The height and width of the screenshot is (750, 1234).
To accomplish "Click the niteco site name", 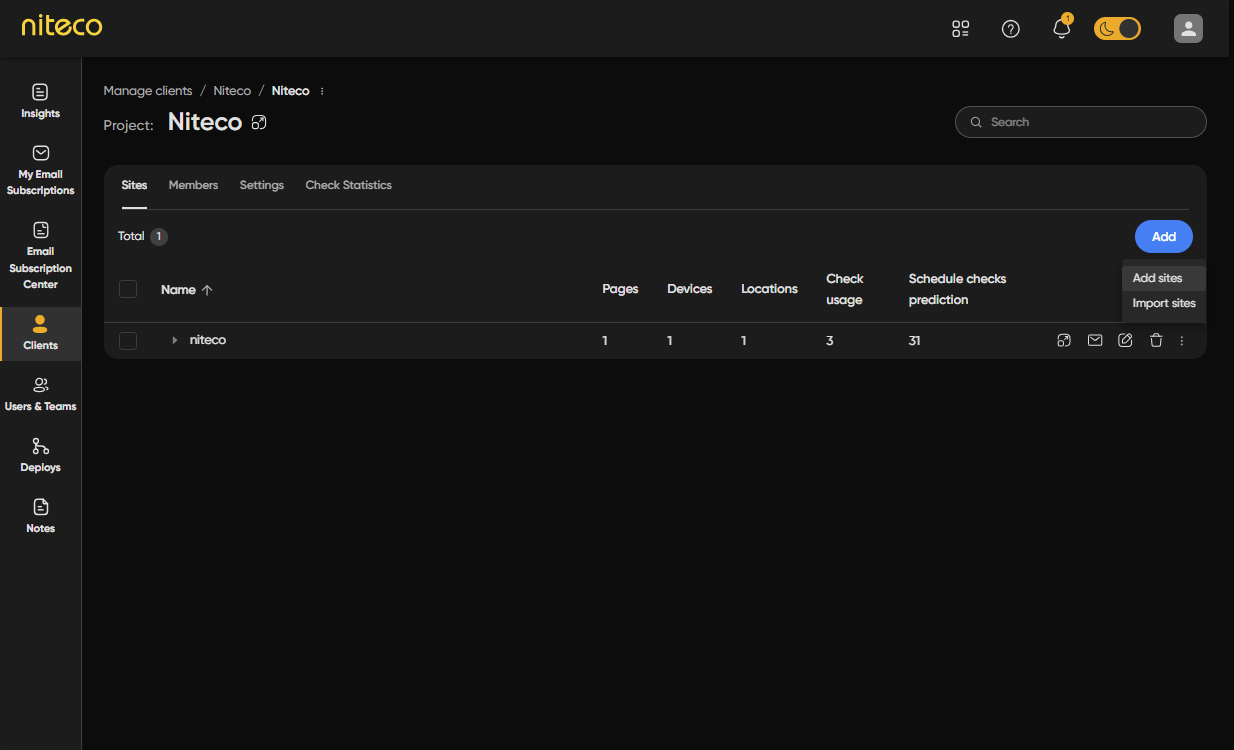I will [208, 340].
